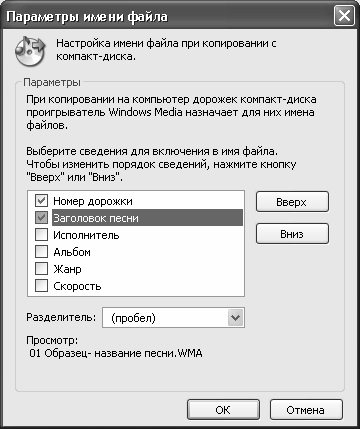Screen dimensions: 360x429
Task: Confirm settings with the OK button
Action: 223,410
